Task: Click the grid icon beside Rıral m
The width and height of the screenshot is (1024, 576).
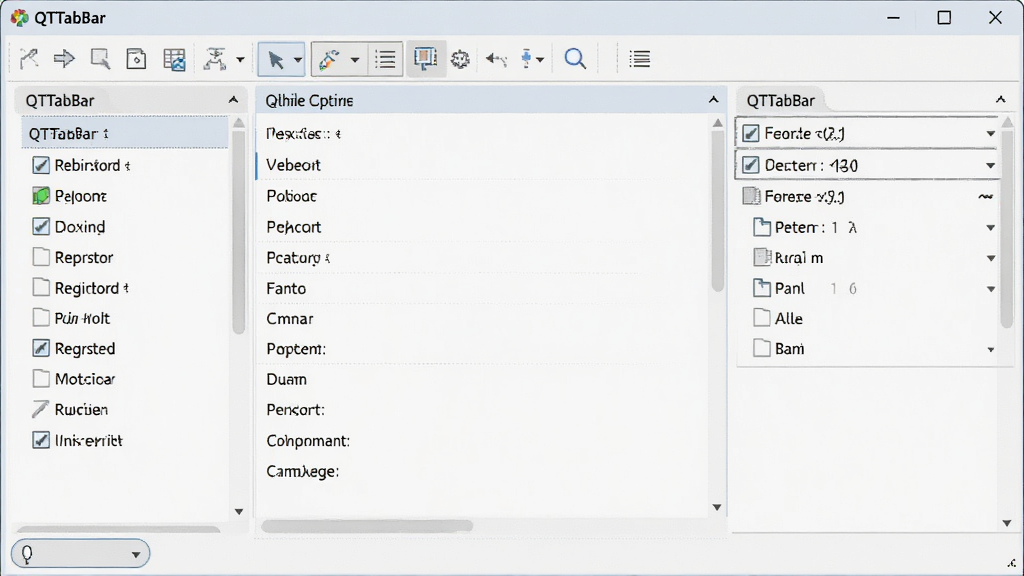Action: coord(761,257)
